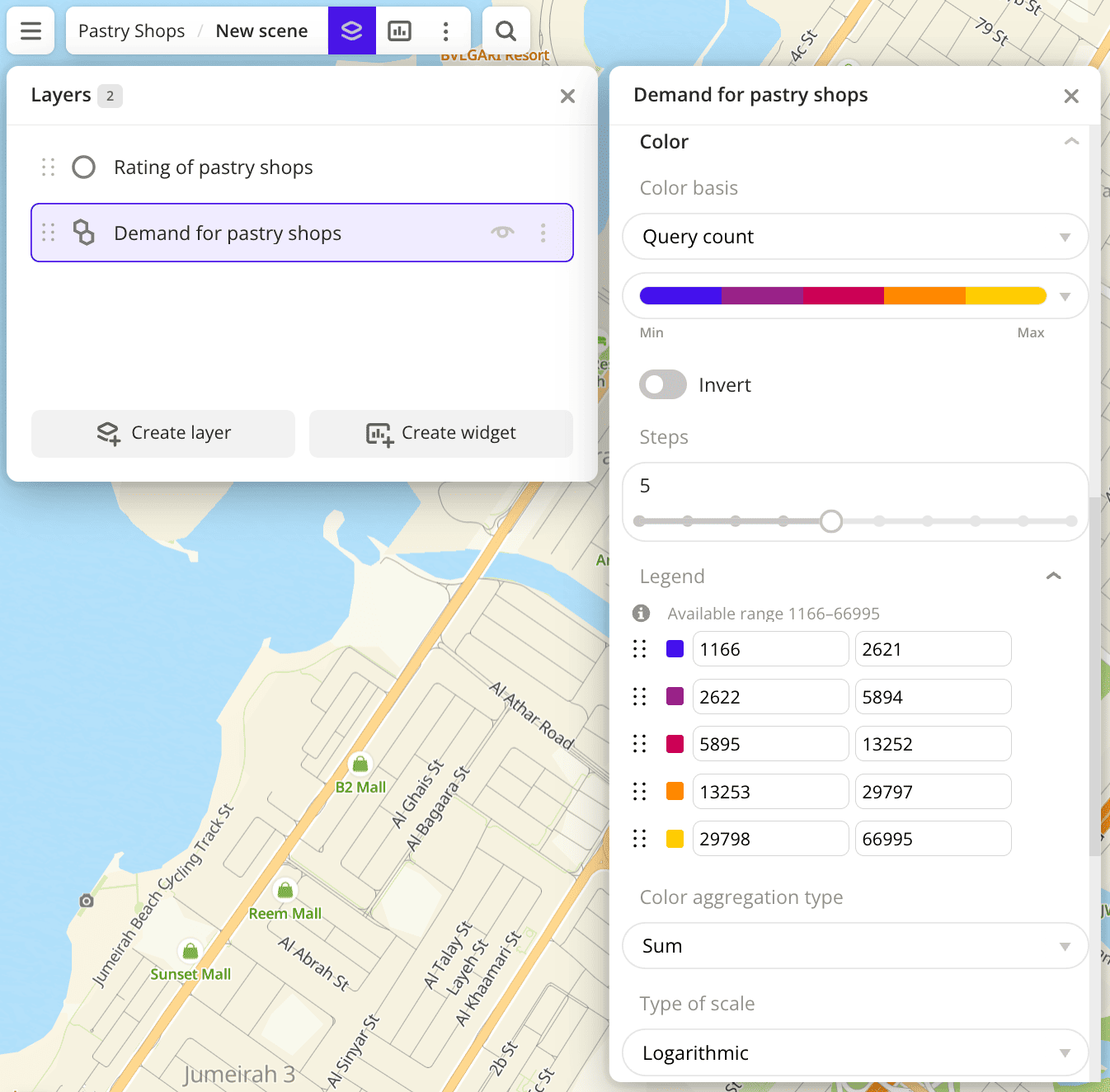Toggle visibility of Demand for pastry shops

[x=502, y=233]
